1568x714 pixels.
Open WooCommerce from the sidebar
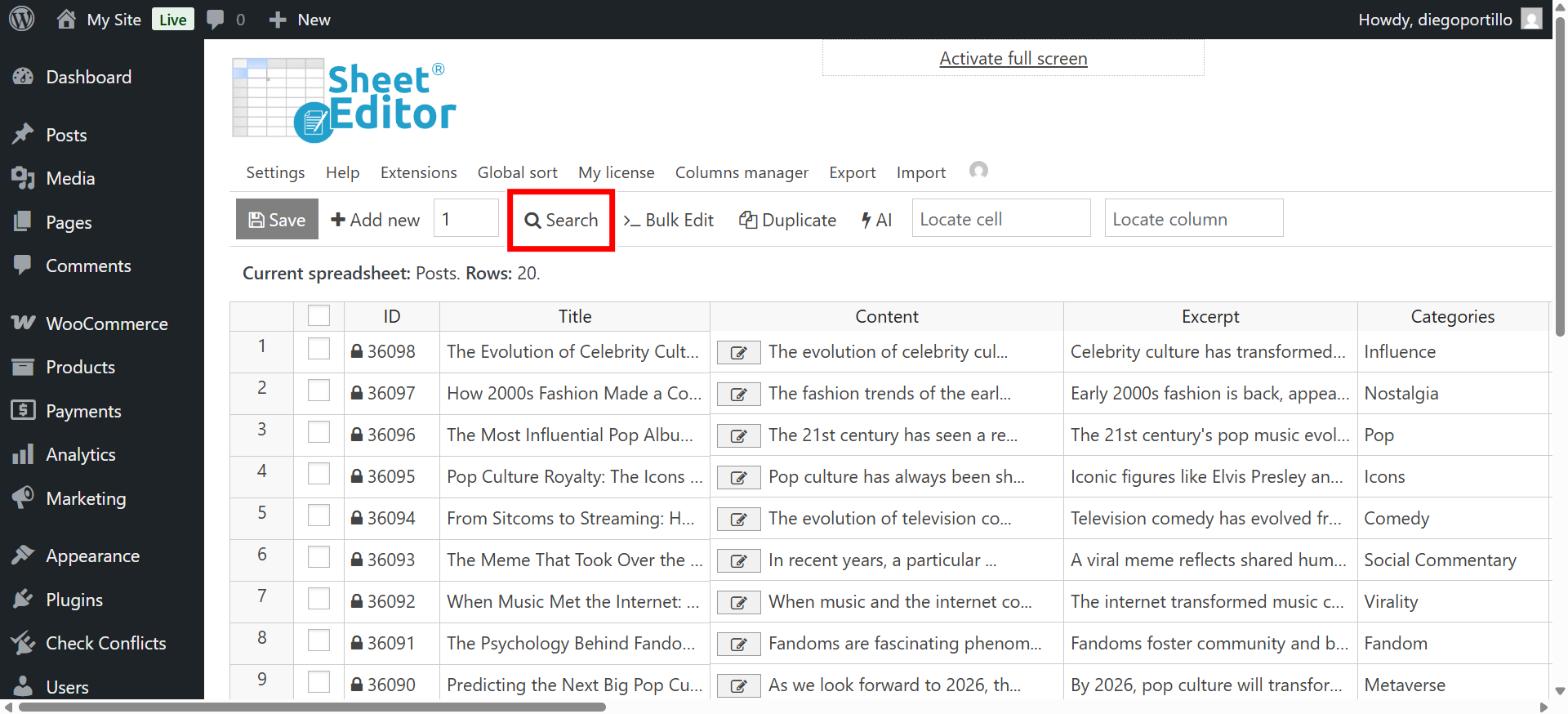(106, 324)
